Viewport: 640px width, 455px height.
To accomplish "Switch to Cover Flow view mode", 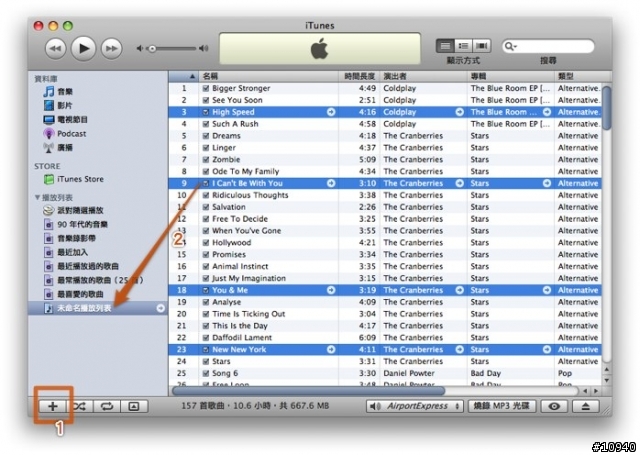I will 482,46.
